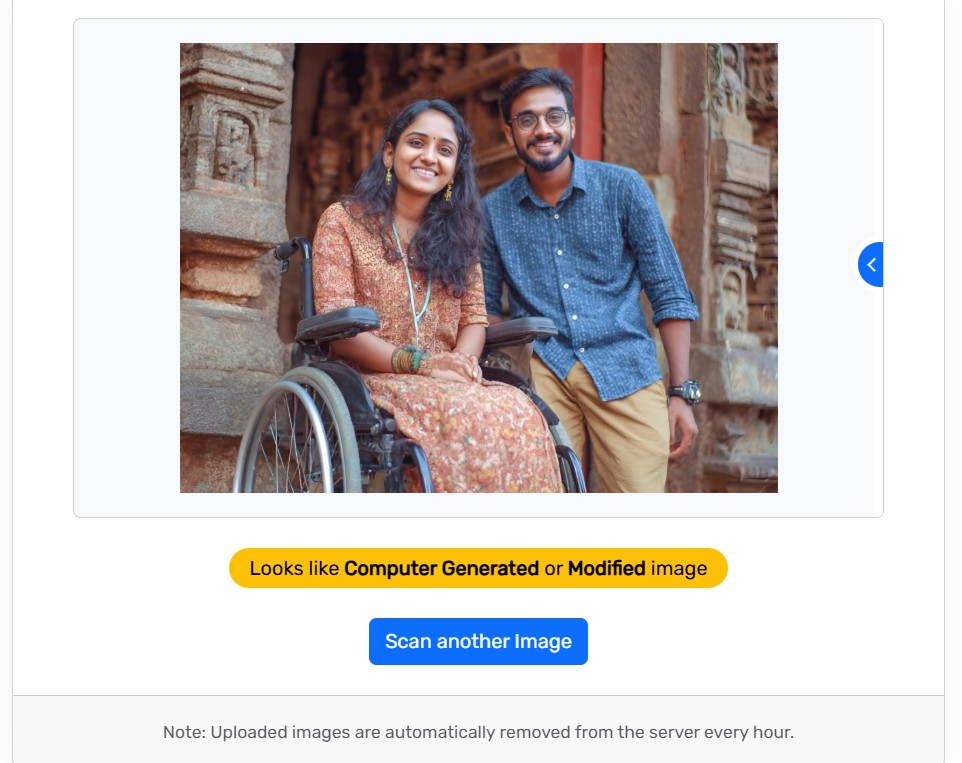Open the uploaded couple photo preview
Viewport: 962px width, 763px height.
click(479, 267)
